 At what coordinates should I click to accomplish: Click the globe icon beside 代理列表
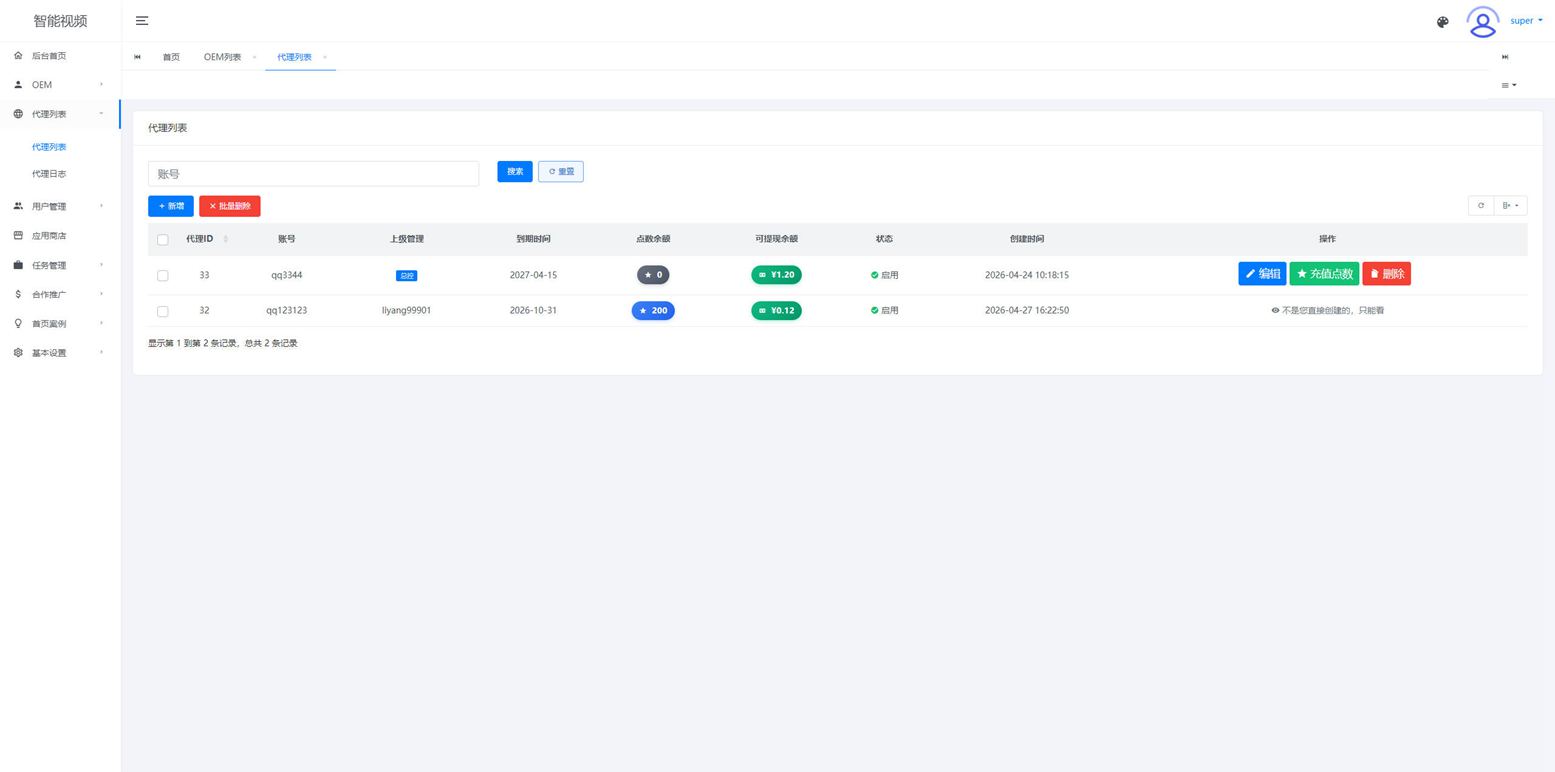pyautogui.click(x=18, y=114)
